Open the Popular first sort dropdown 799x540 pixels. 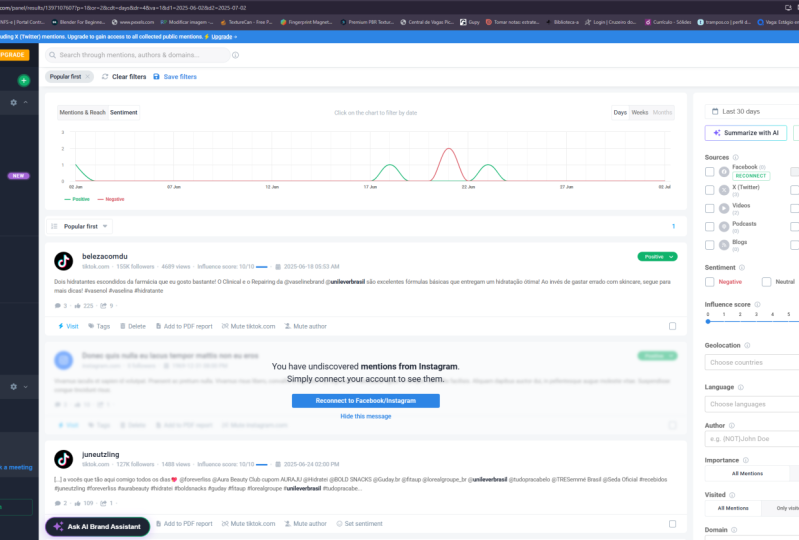80,226
